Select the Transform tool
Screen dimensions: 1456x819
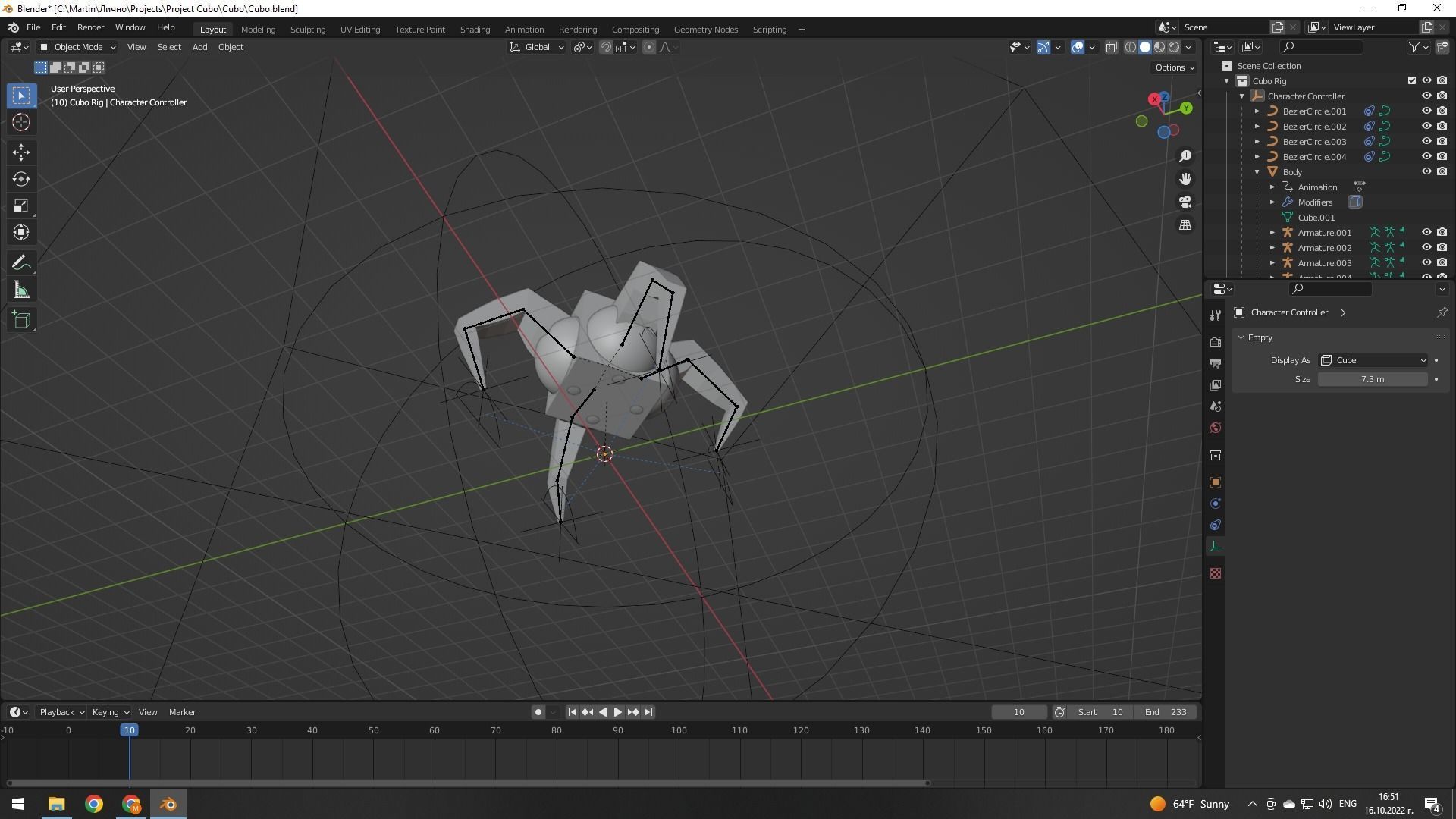pyautogui.click(x=21, y=232)
